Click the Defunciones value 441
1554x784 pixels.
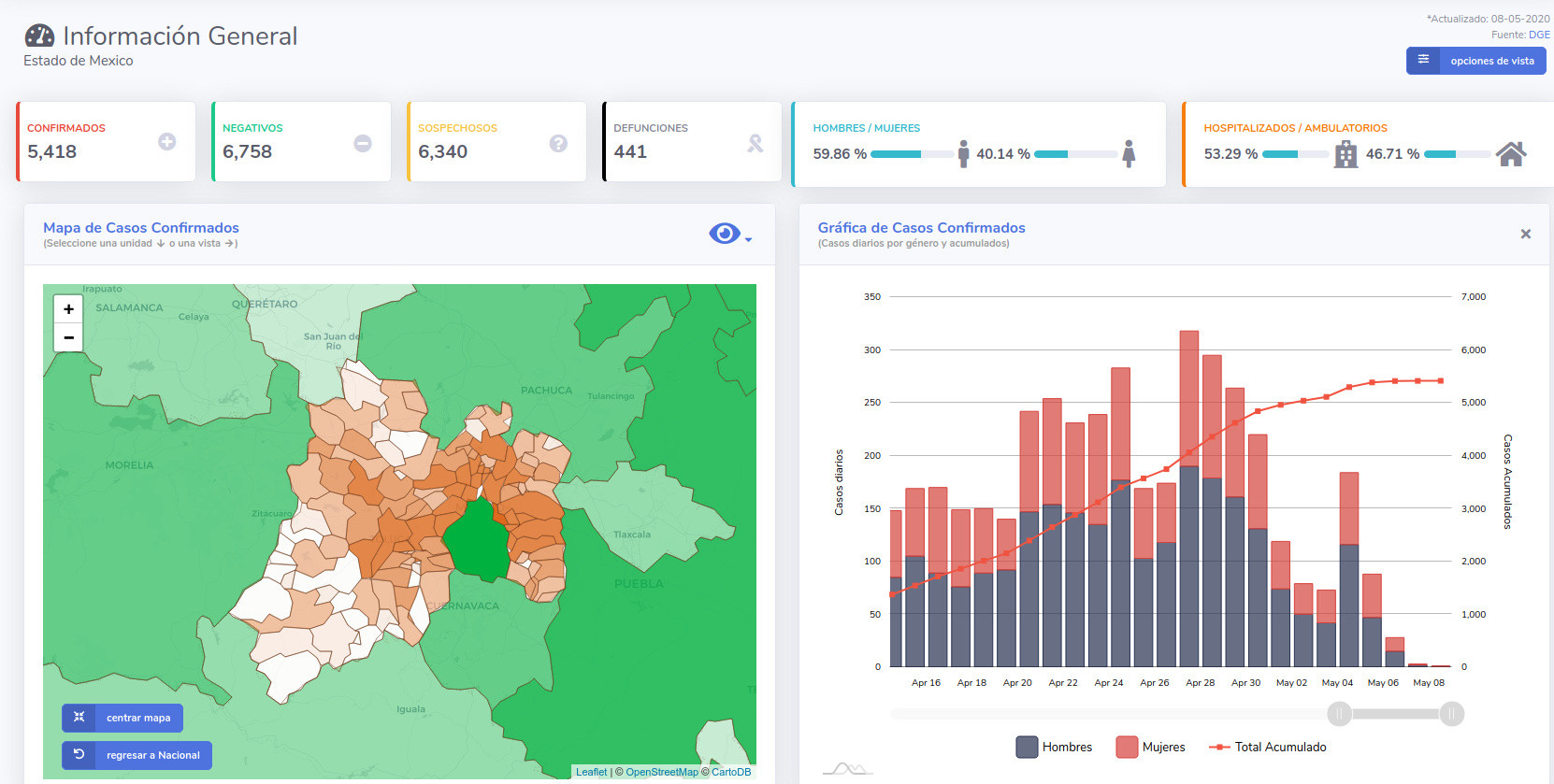tap(630, 151)
